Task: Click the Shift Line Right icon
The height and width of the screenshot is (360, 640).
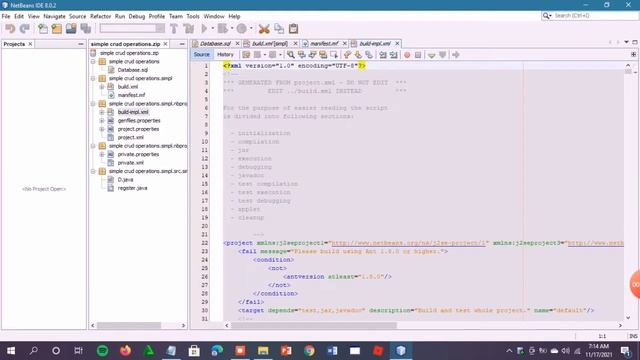Action: pos(394,55)
